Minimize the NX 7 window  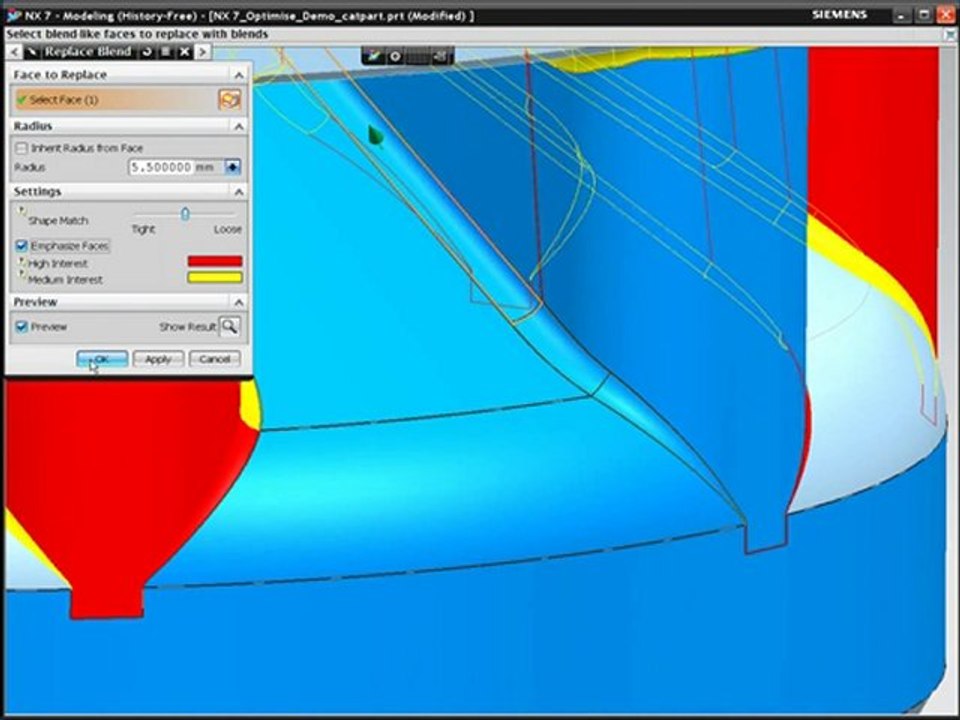tap(900, 15)
